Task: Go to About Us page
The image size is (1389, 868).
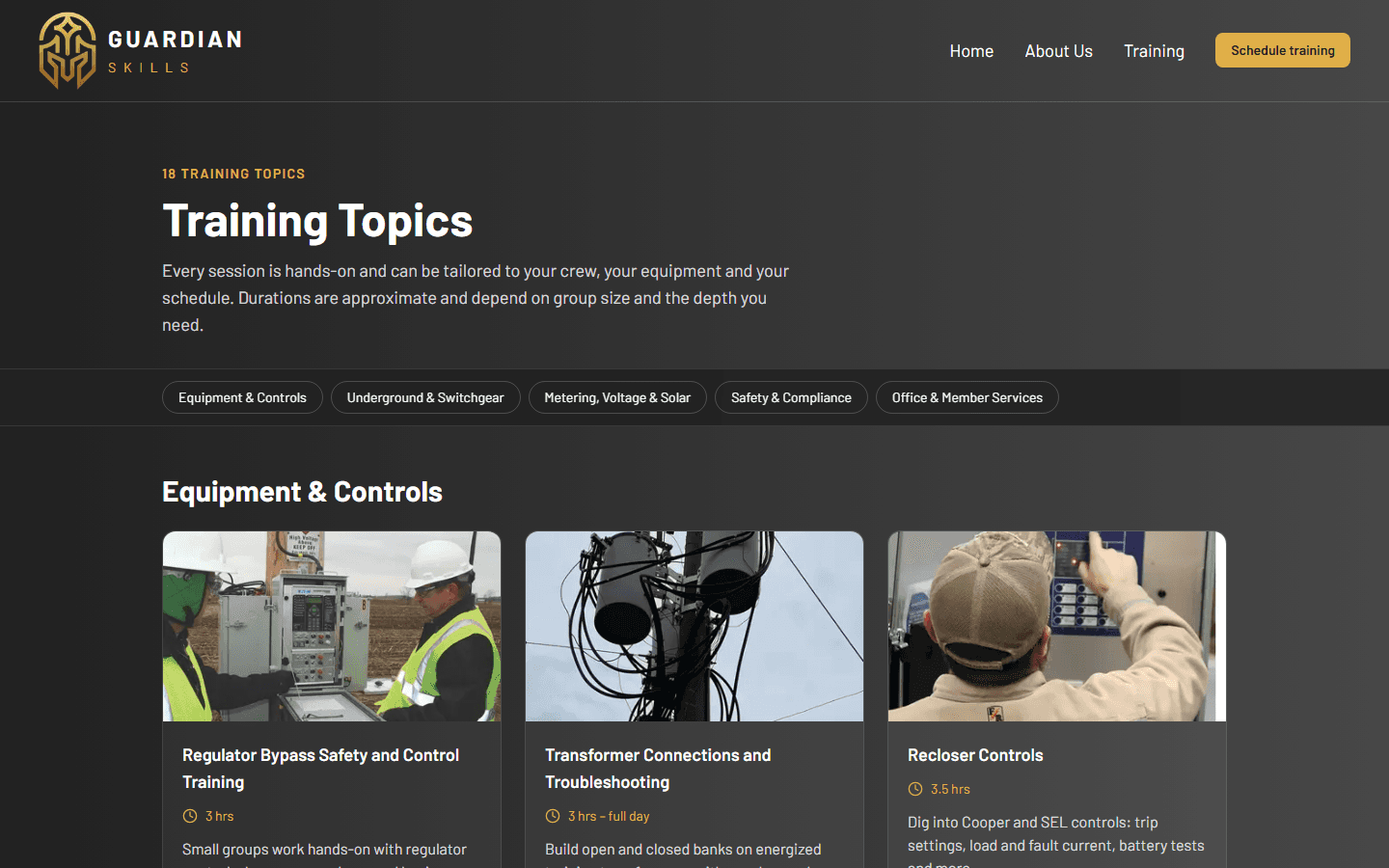Action: [x=1058, y=51]
